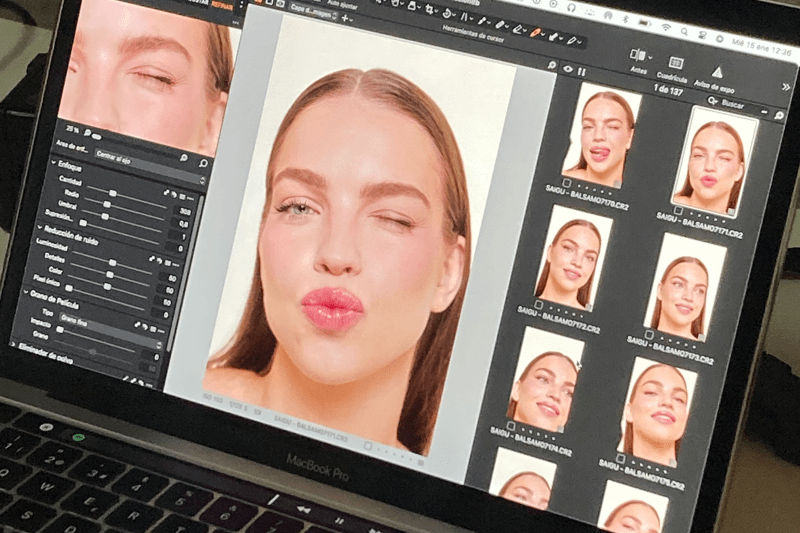The height and width of the screenshot is (533, 800).
Task: Copy Enfoque settings double-arrow icon
Action: [x=167, y=193]
